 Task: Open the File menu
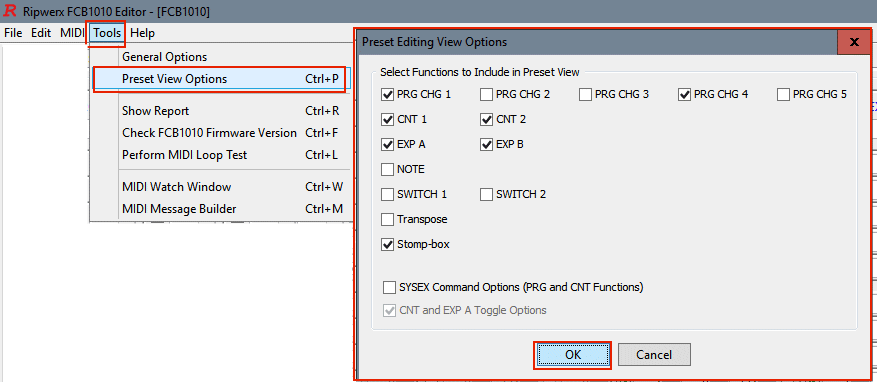pos(13,33)
